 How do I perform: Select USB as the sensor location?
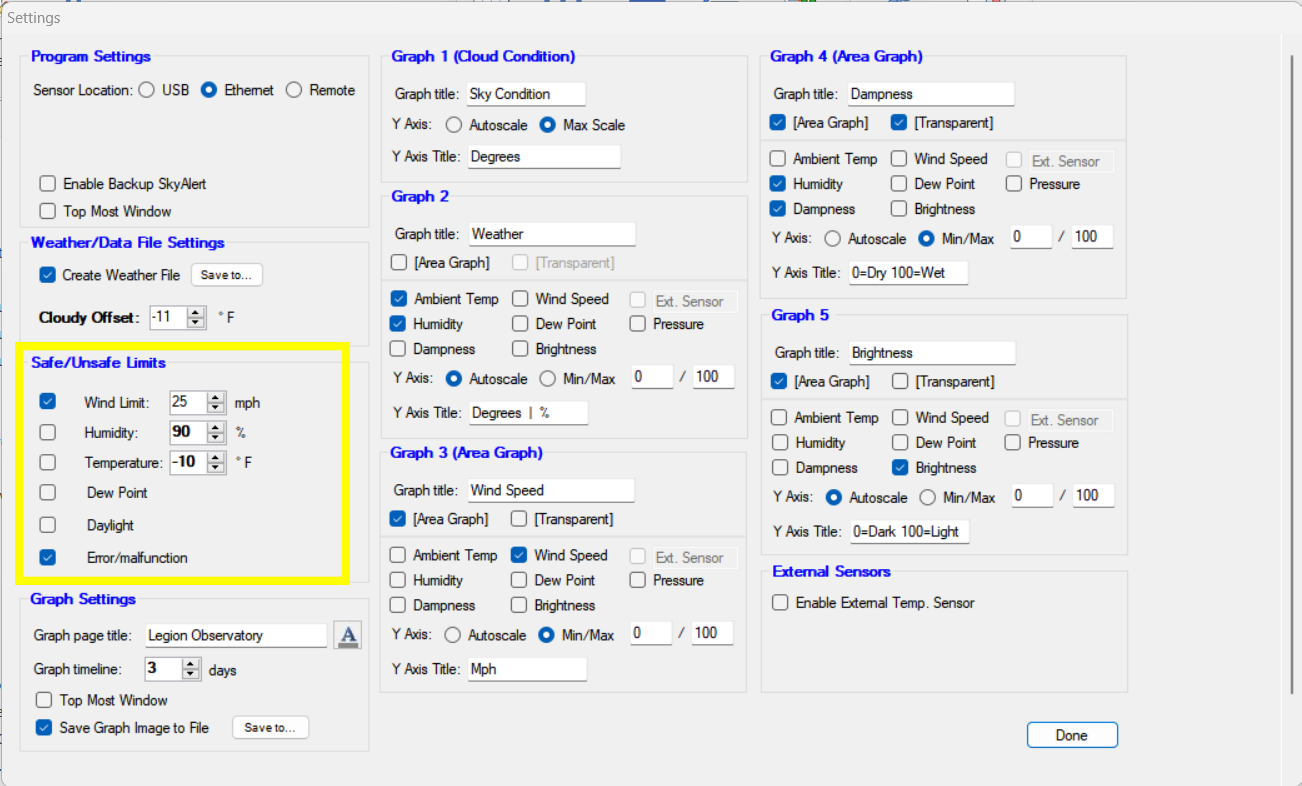(147, 90)
